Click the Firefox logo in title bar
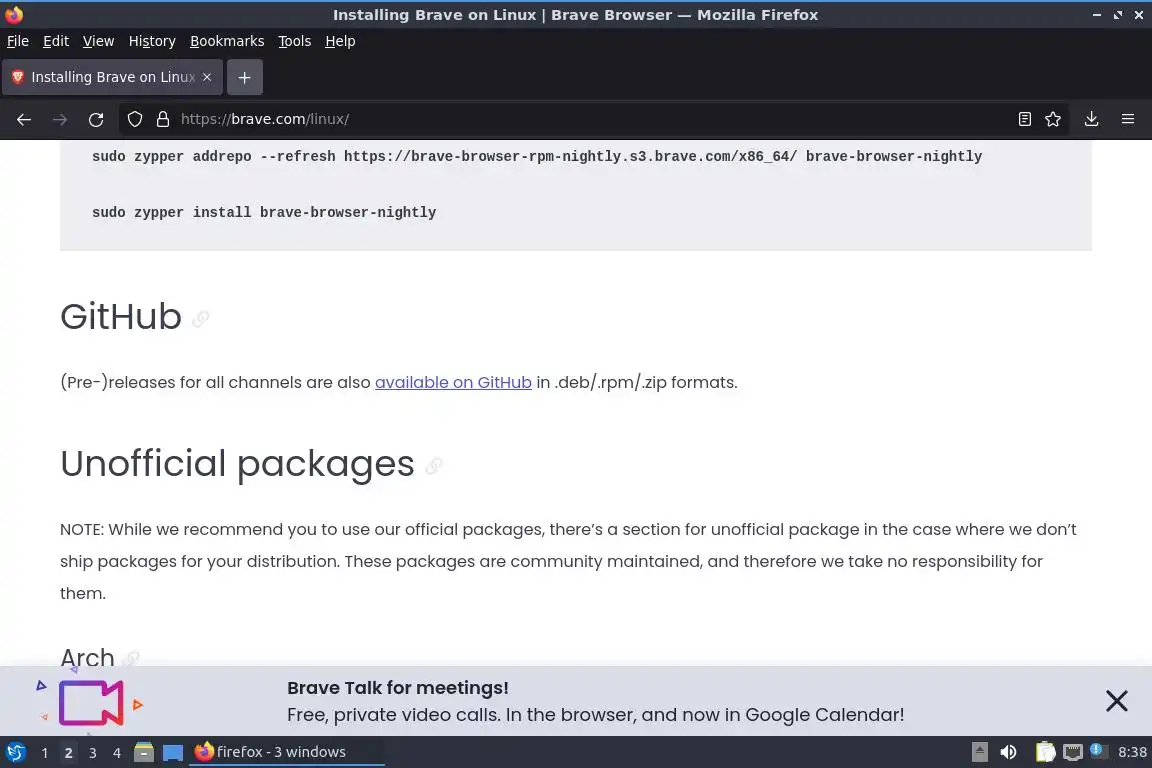Viewport: 1152px width, 768px height. click(14, 15)
